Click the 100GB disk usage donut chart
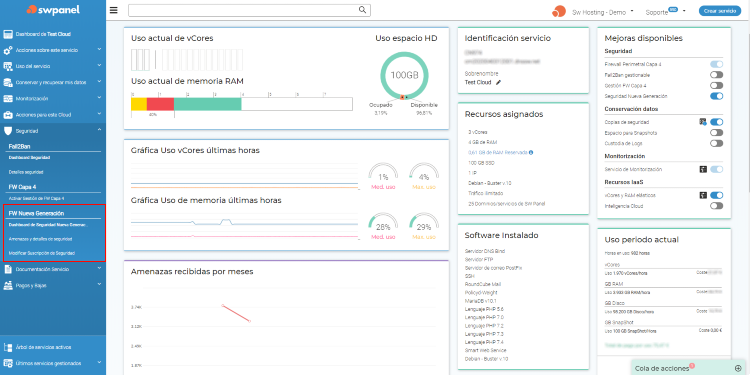 [404, 75]
